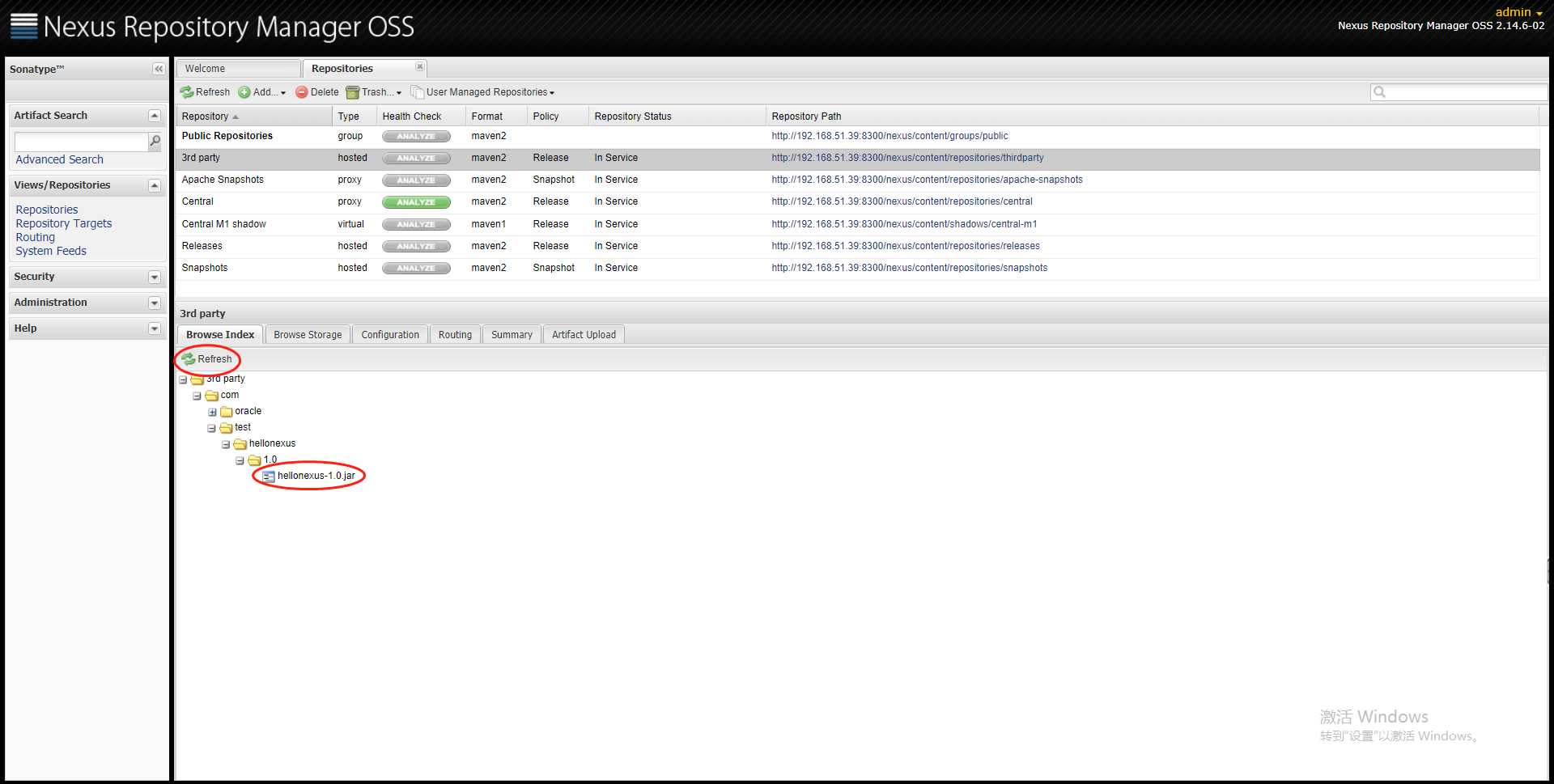Image resolution: width=1554 pixels, height=784 pixels.
Task: Open the snapshots repository URL
Action: click(909, 268)
